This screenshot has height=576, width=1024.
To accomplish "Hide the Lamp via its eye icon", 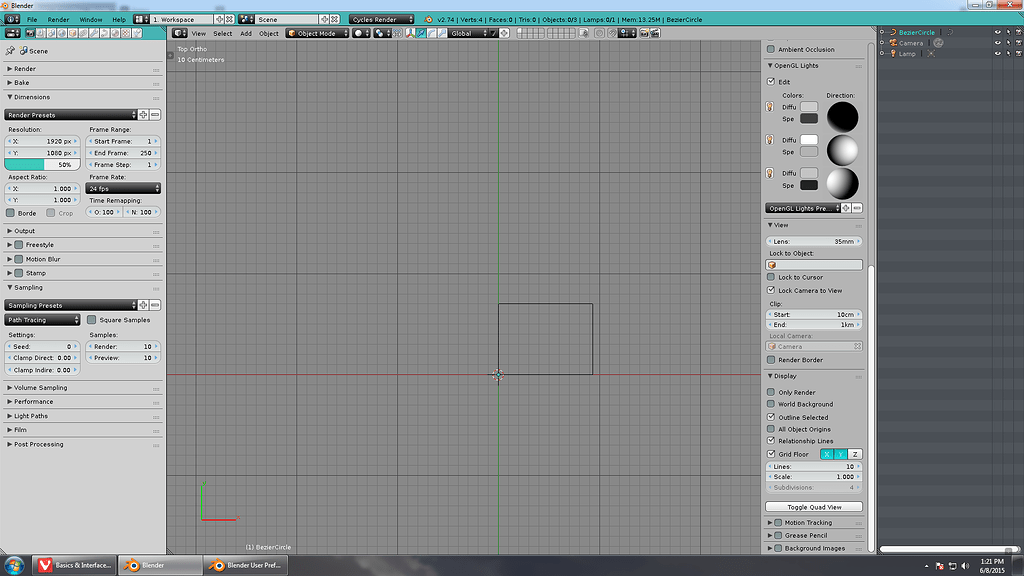I will [x=997, y=54].
